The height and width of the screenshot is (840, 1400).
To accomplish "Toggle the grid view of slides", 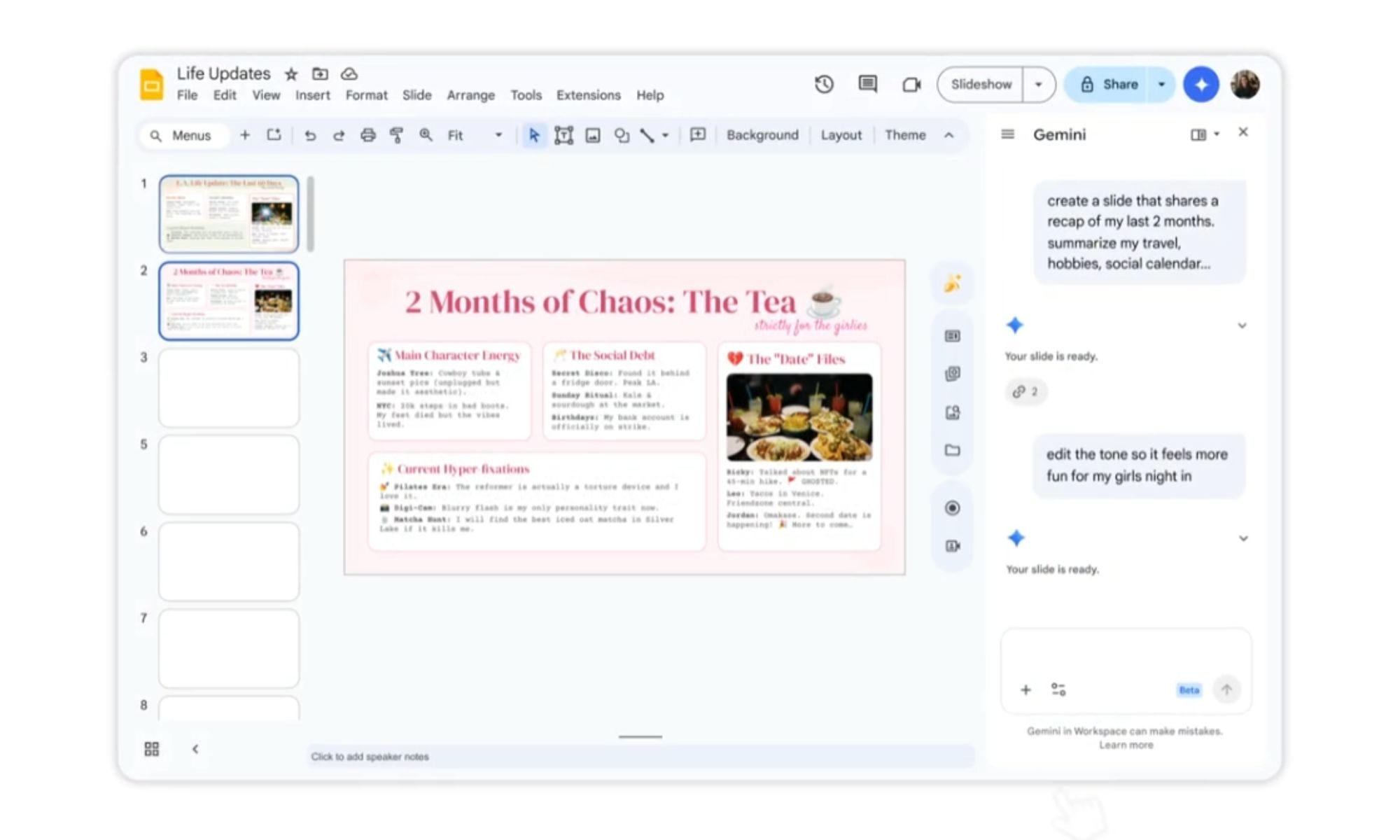I will tap(151, 748).
